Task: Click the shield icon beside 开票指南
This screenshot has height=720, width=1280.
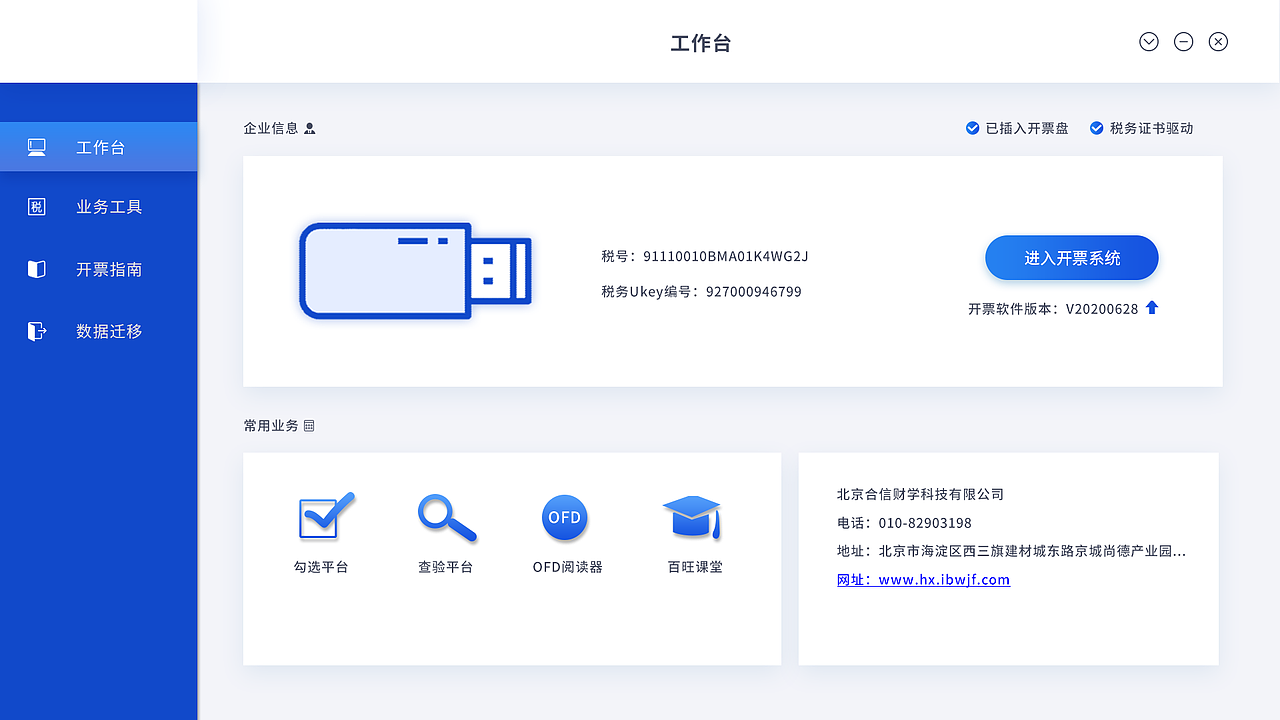Action: tap(37, 269)
